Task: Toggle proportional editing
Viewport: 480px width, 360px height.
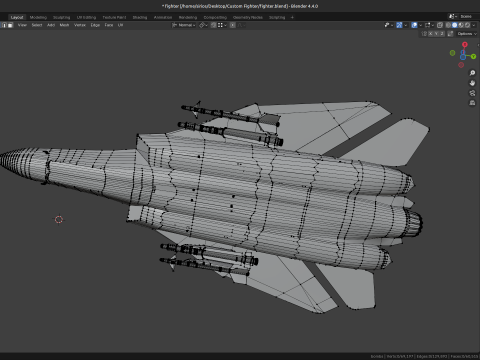Action: click(233, 25)
